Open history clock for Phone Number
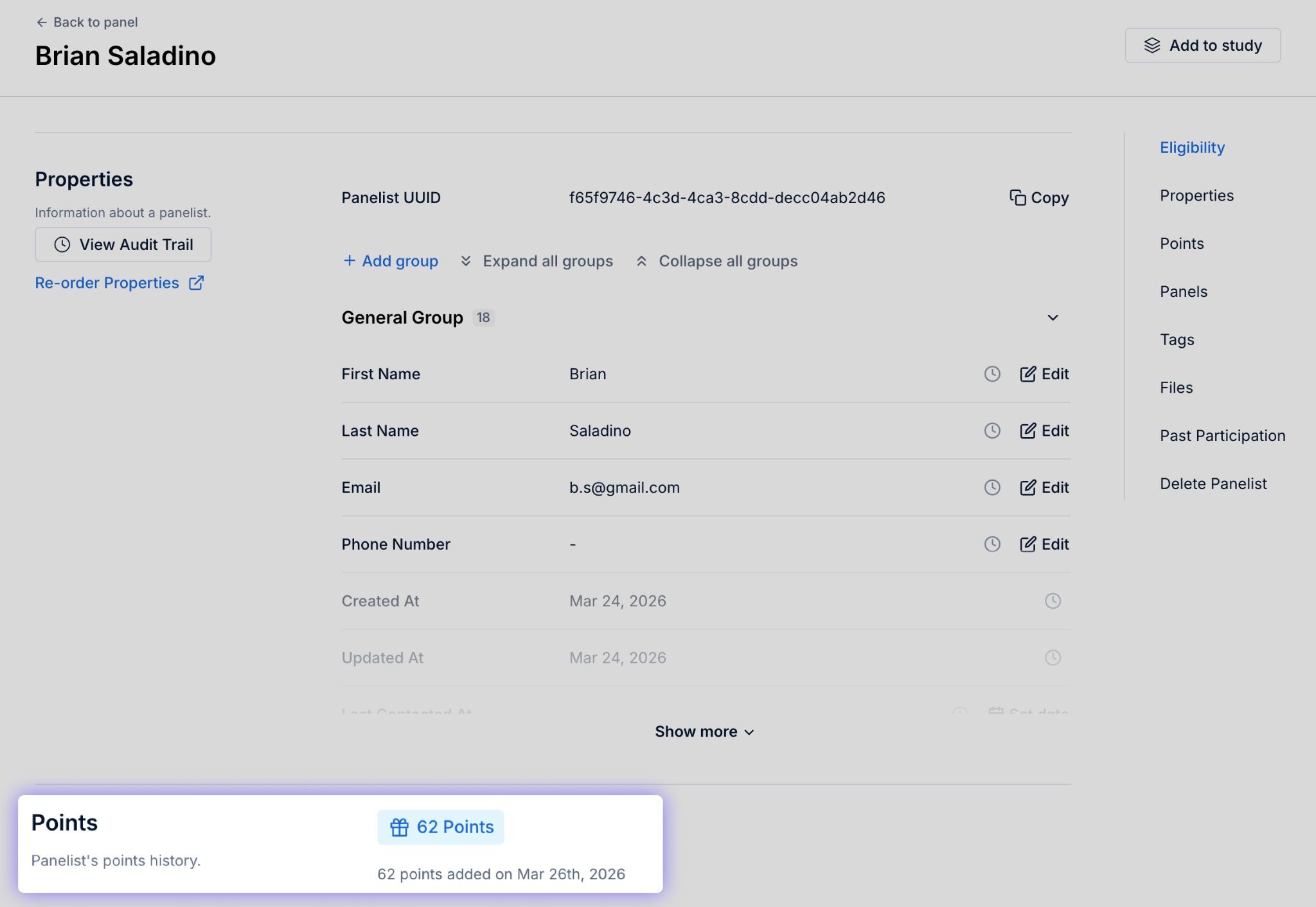This screenshot has width=1316, height=907. (992, 544)
